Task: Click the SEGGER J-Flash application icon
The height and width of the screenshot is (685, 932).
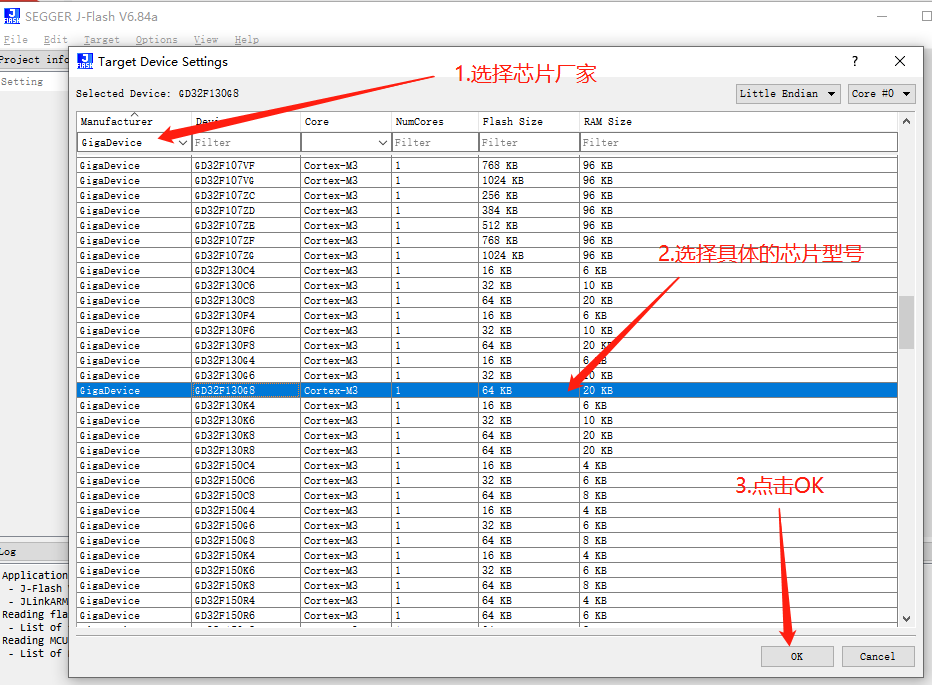Action: point(12,16)
